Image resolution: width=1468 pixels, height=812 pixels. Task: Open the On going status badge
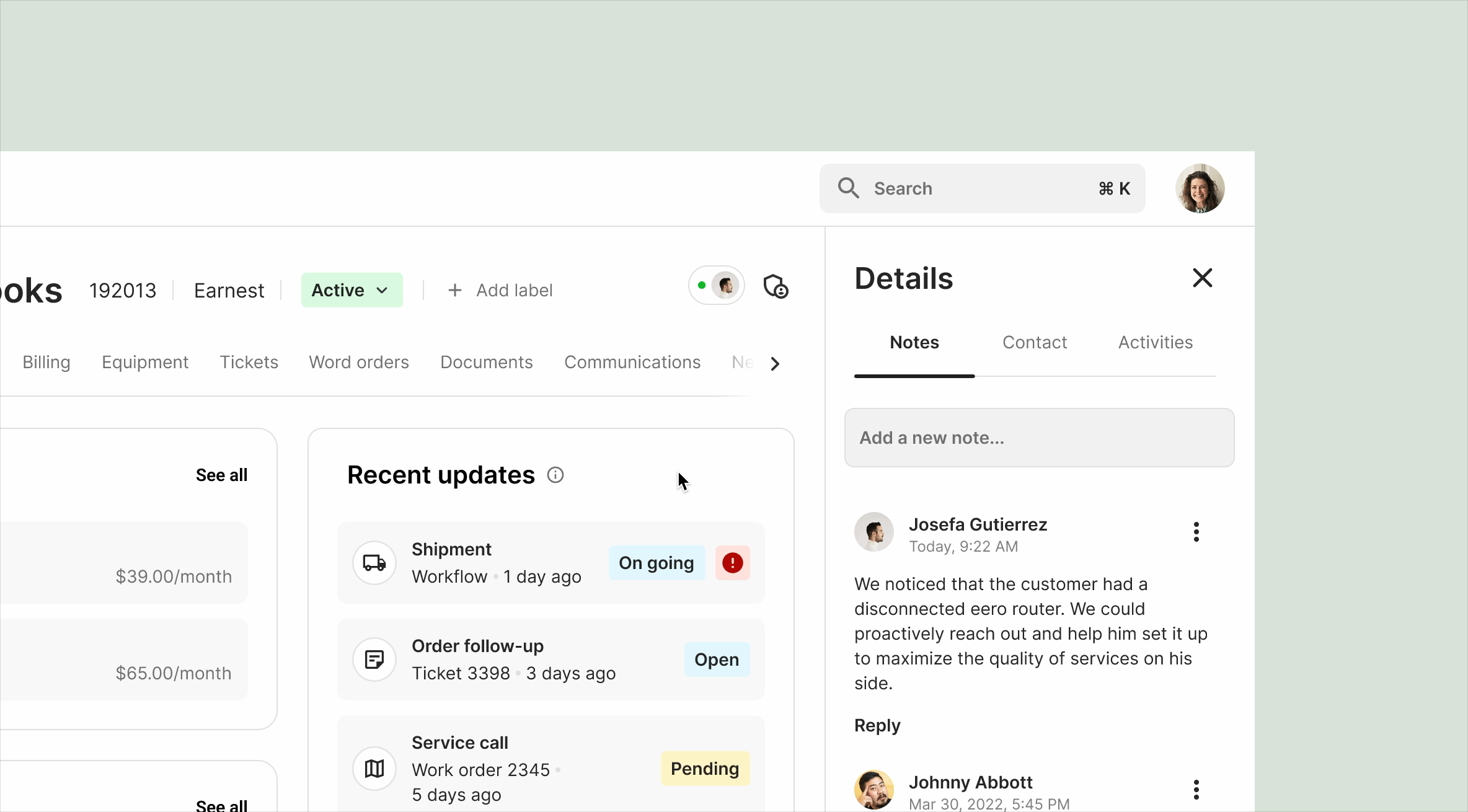click(656, 563)
